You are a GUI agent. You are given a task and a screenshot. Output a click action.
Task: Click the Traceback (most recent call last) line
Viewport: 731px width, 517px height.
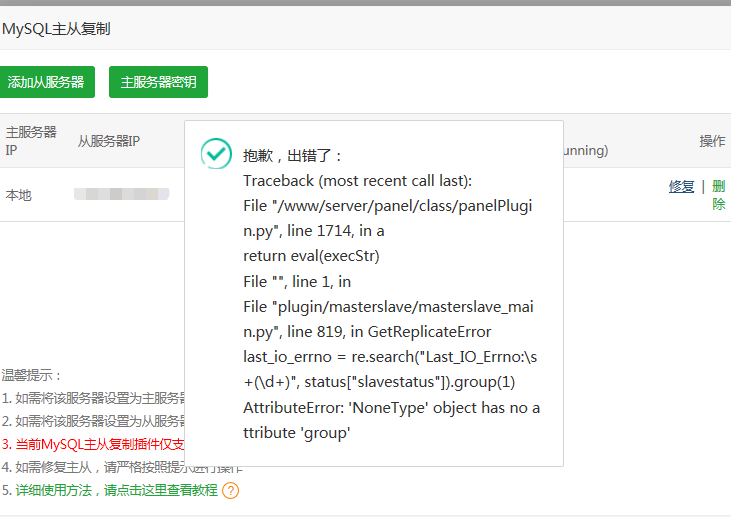[358, 181]
